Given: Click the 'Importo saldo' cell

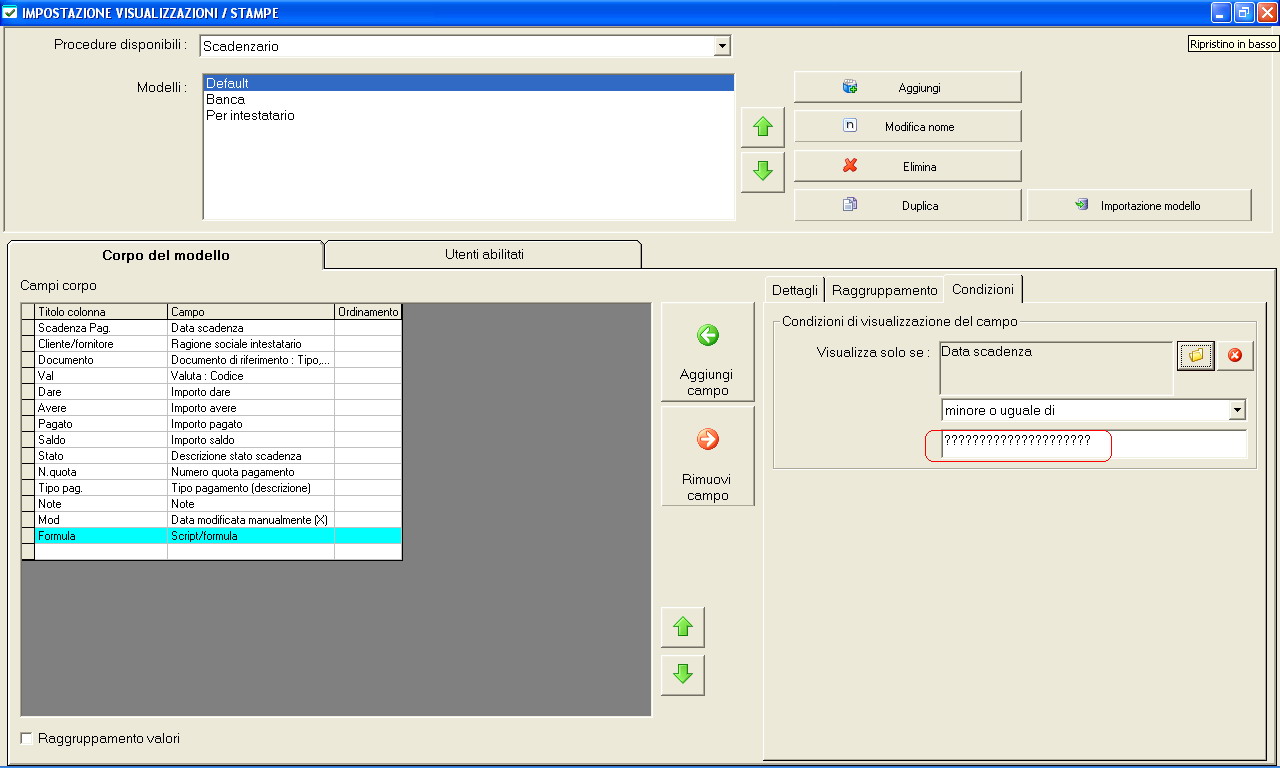Looking at the screenshot, I should (251, 440).
